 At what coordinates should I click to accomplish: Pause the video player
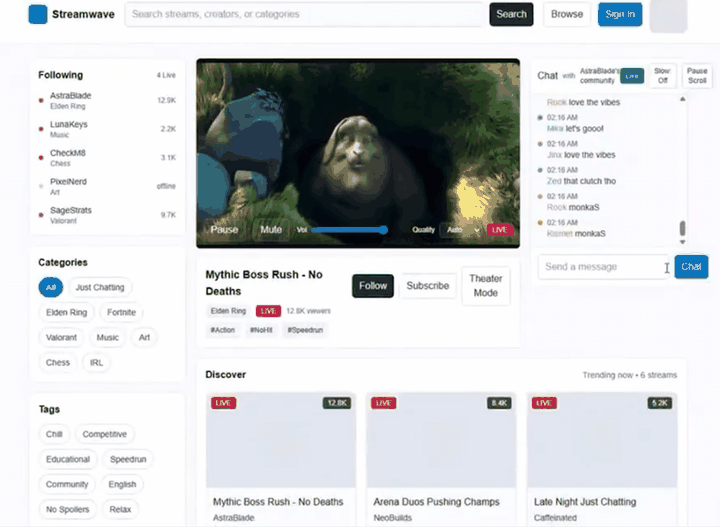coord(224,230)
